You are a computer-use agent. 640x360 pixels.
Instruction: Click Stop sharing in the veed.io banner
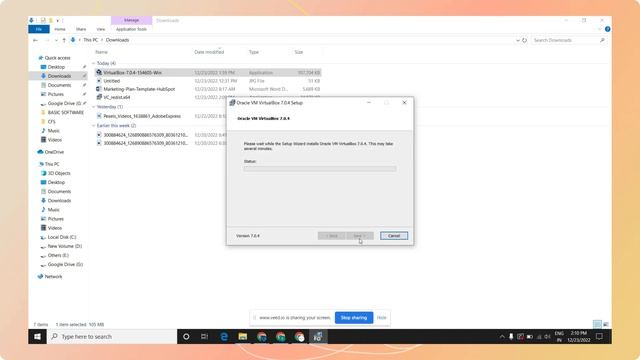coord(354,318)
